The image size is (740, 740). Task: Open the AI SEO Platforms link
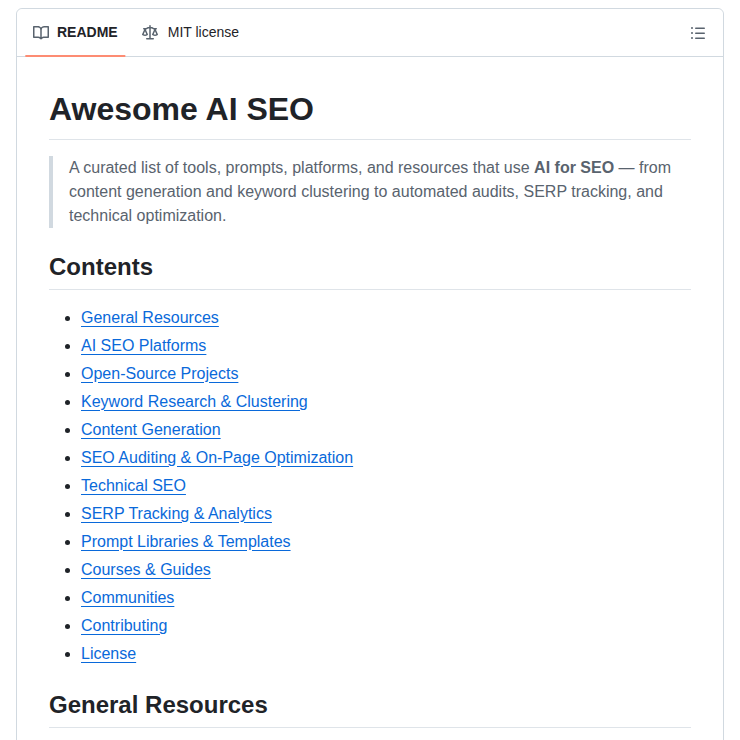pos(143,345)
